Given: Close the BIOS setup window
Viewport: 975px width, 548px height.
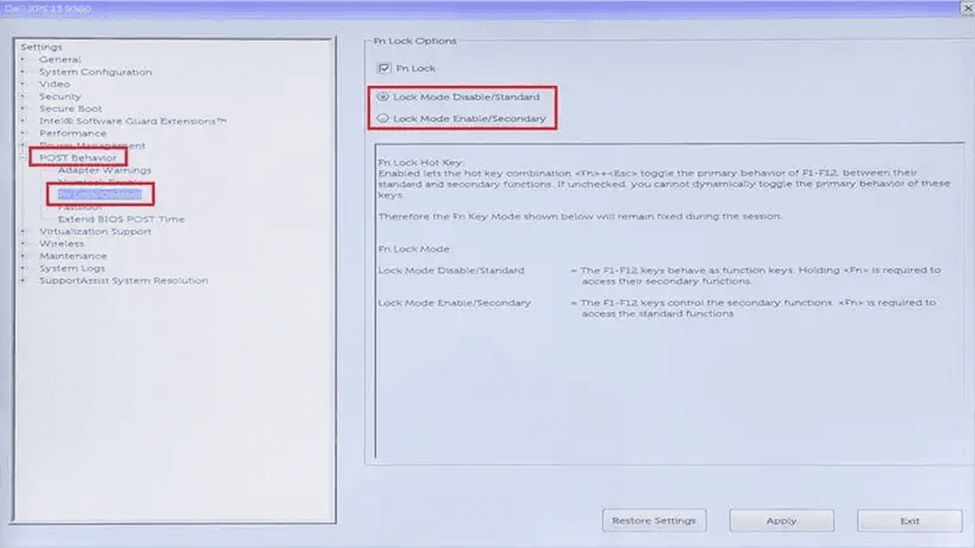Looking at the screenshot, I should [x=968, y=9].
